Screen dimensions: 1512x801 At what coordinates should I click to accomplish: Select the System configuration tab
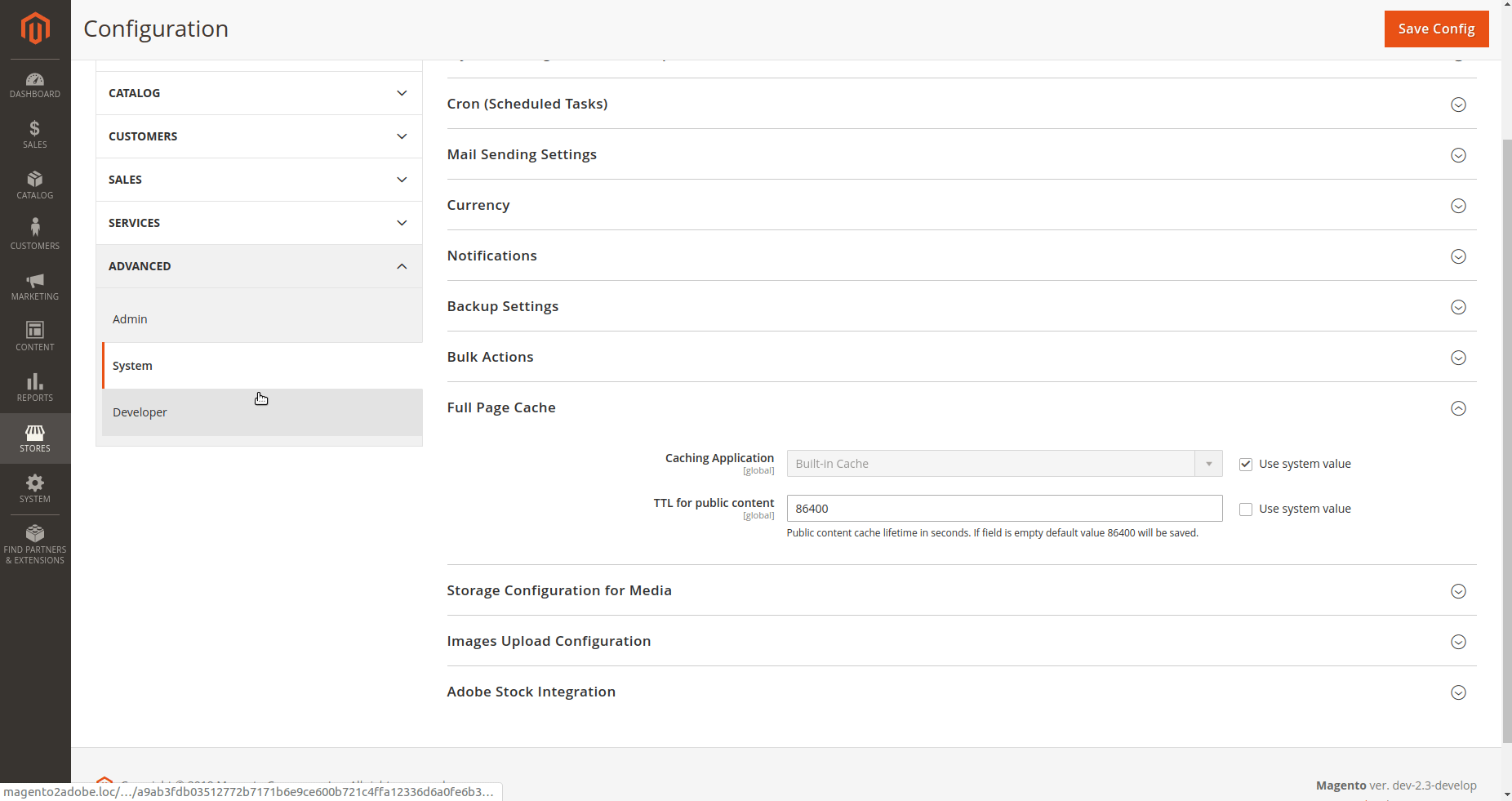coord(262,366)
